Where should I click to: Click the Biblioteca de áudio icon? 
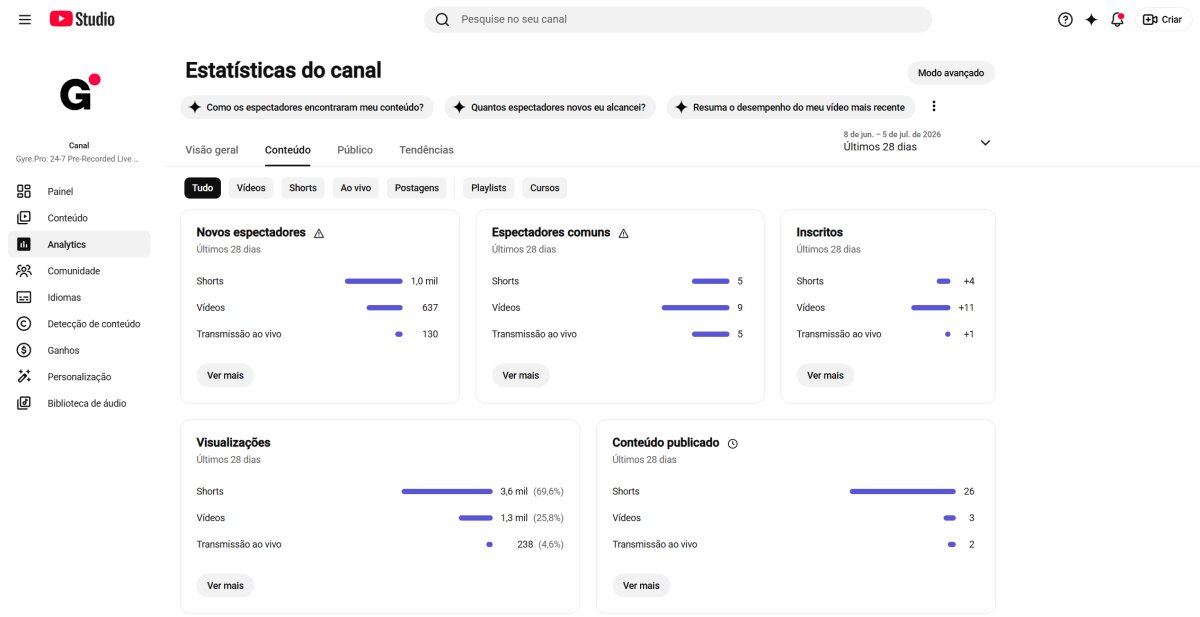click(24, 403)
